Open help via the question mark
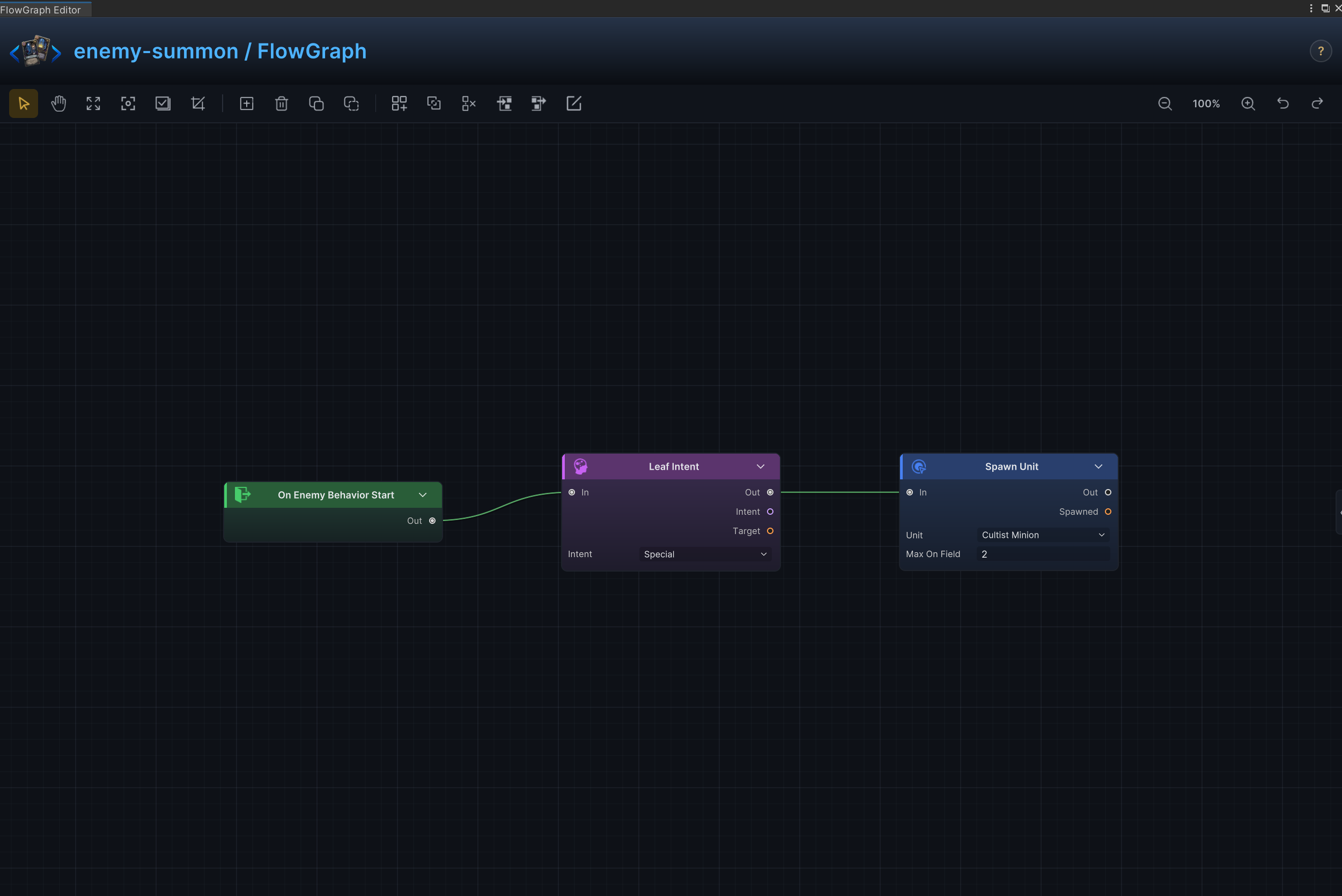1342x896 pixels. click(1321, 51)
